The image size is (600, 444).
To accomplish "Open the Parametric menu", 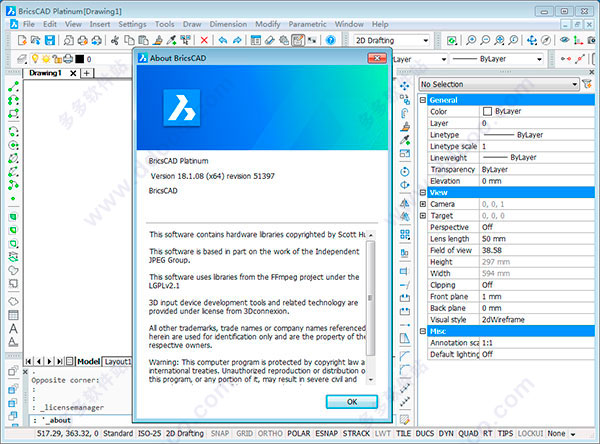I will [307, 24].
